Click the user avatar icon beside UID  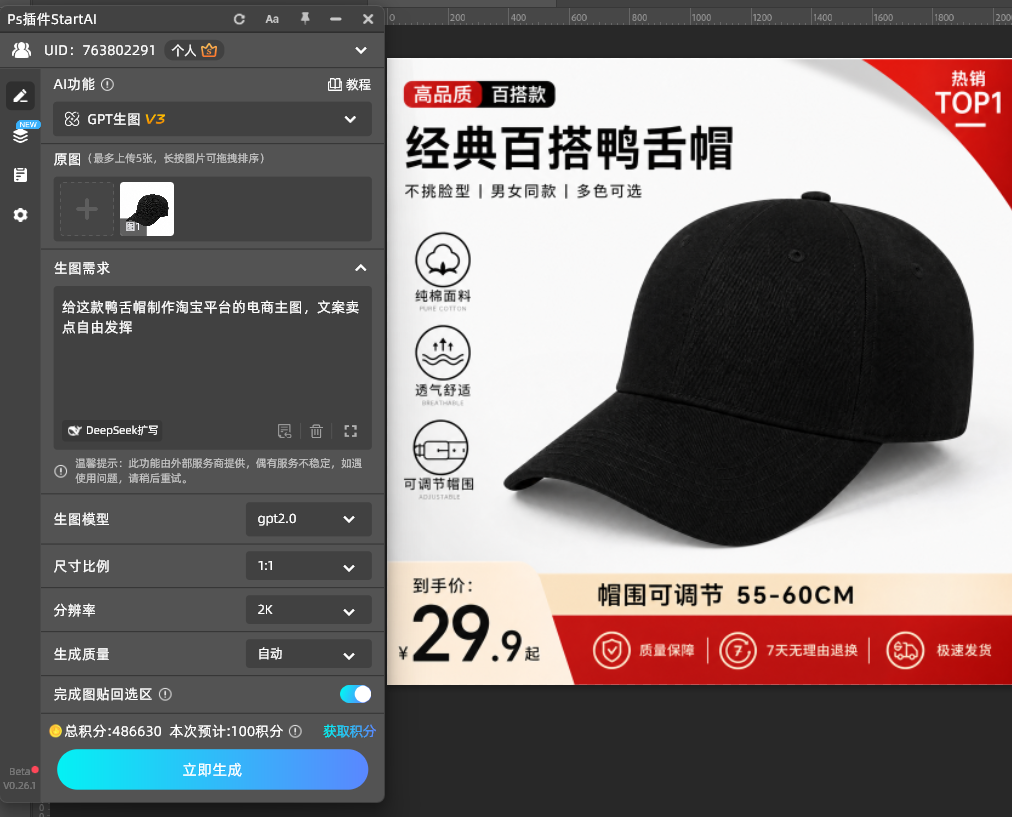(21, 50)
